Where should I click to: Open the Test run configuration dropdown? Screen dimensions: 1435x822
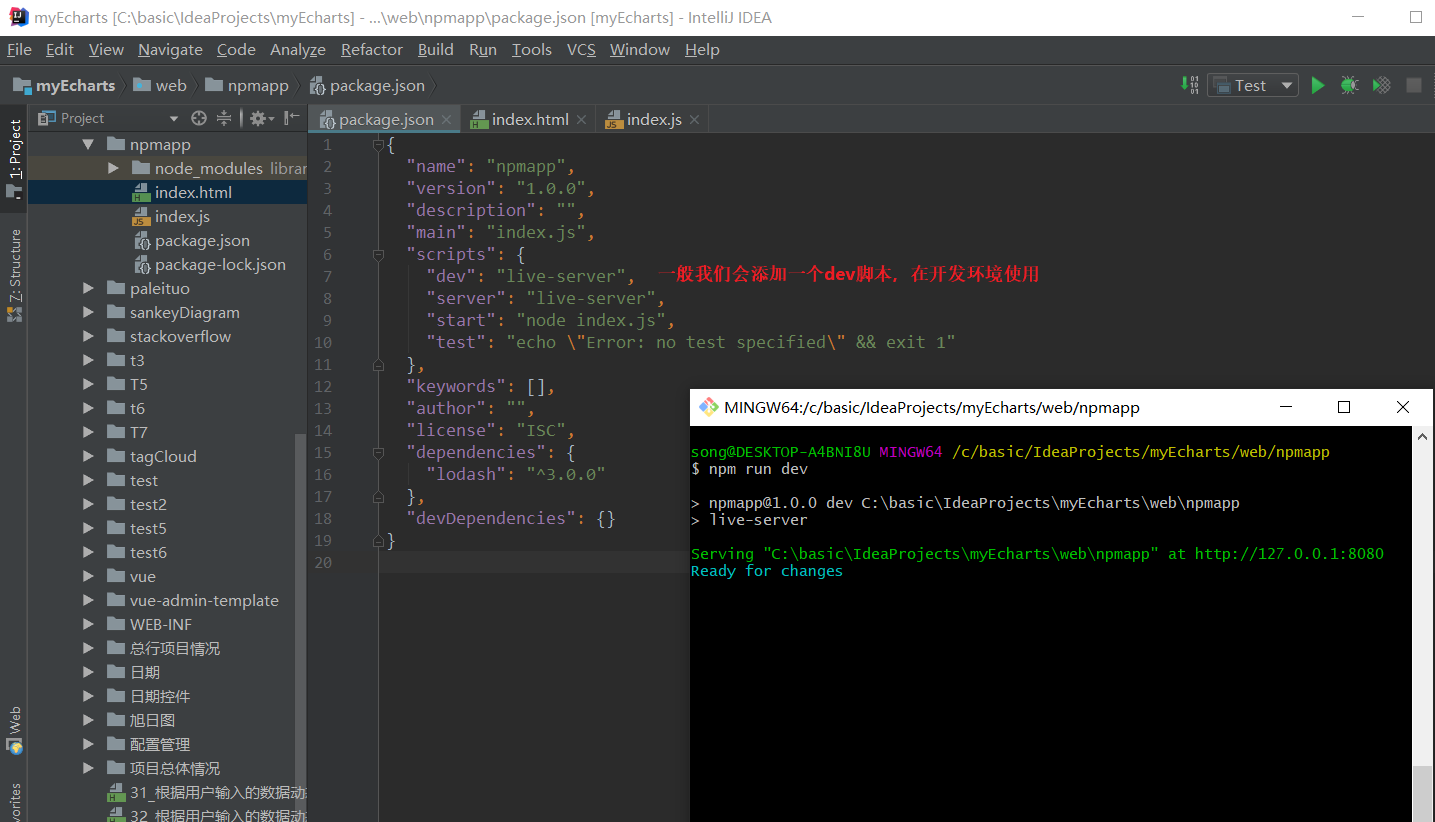(x=1252, y=86)
